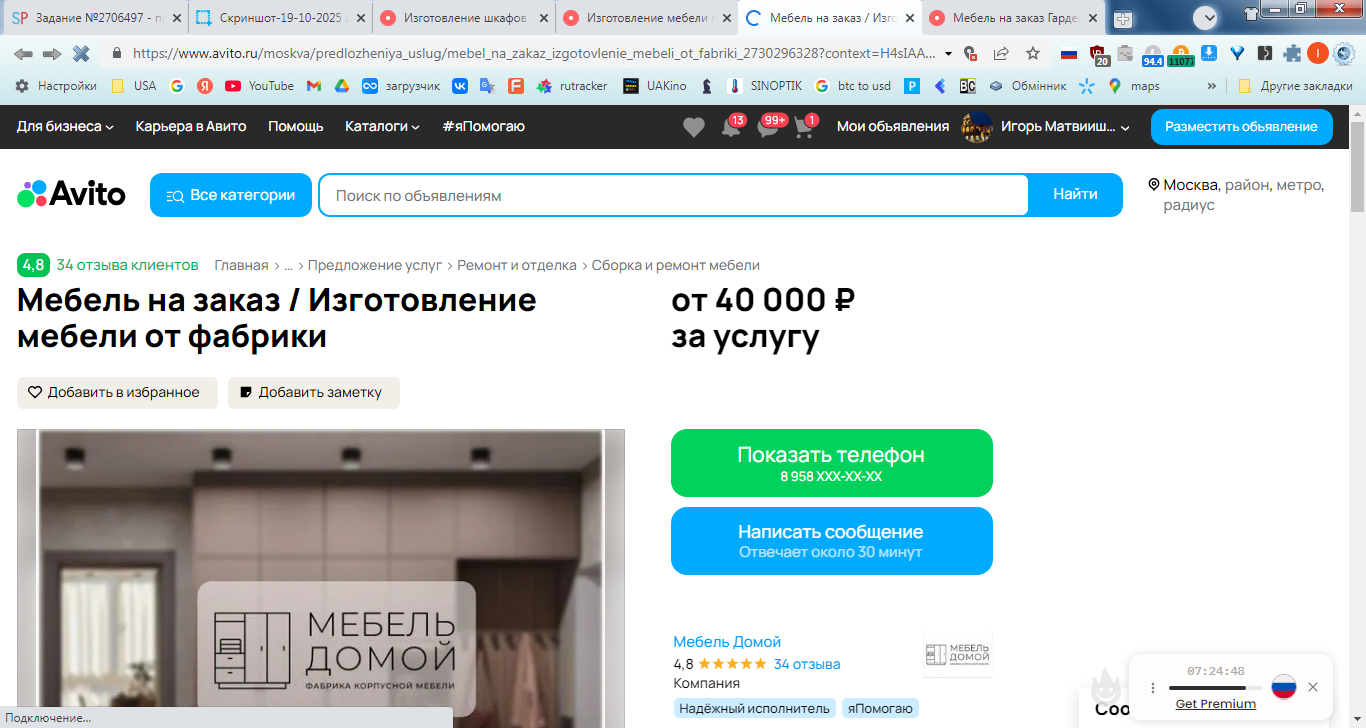Expand the Для бизнеса dropdown

[x=65, y=126]
